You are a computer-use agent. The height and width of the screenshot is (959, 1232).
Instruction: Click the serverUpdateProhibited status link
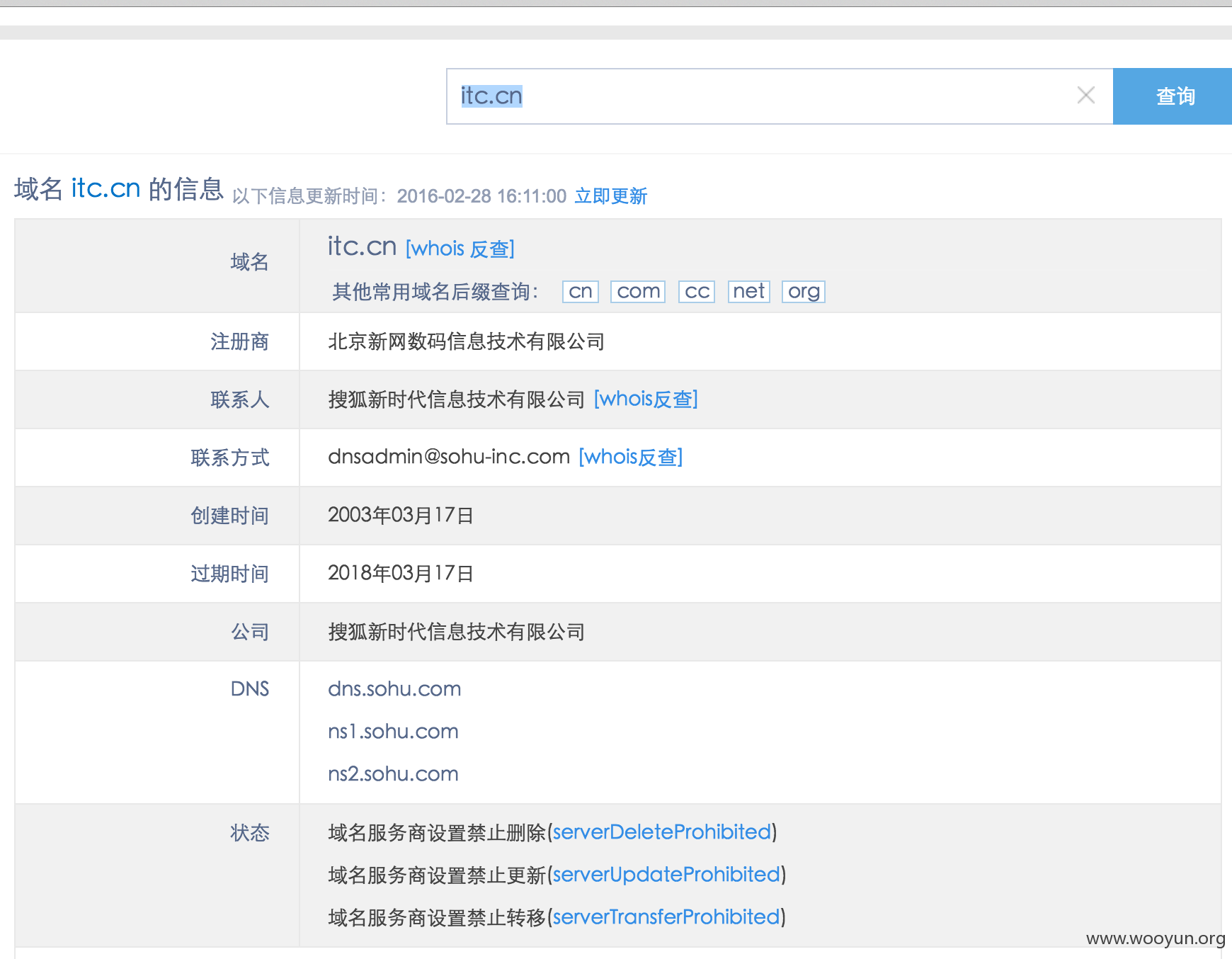pos(666,875)
